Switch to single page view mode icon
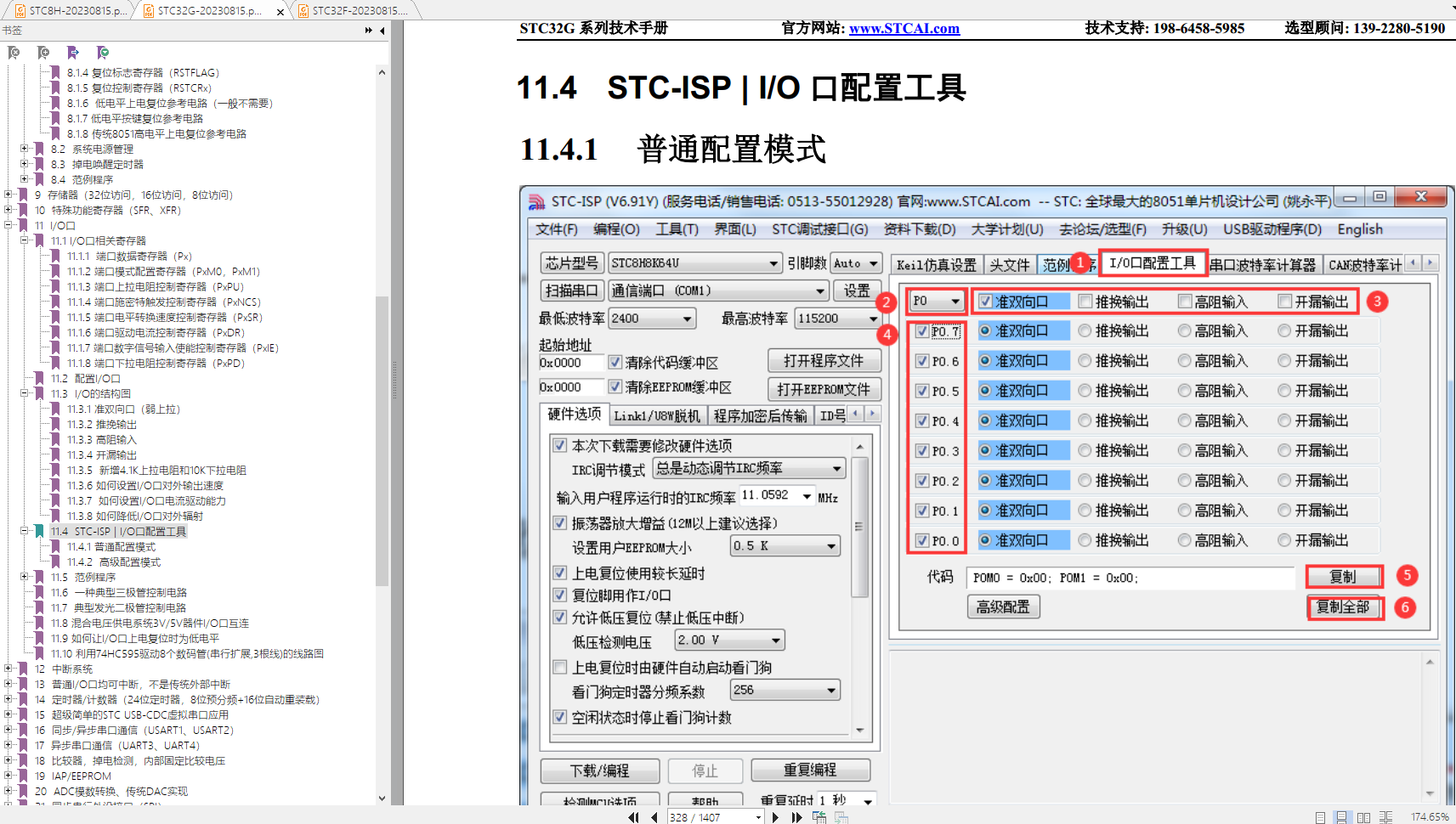The image size is (1456, 824). click(x=1320, y=817)
